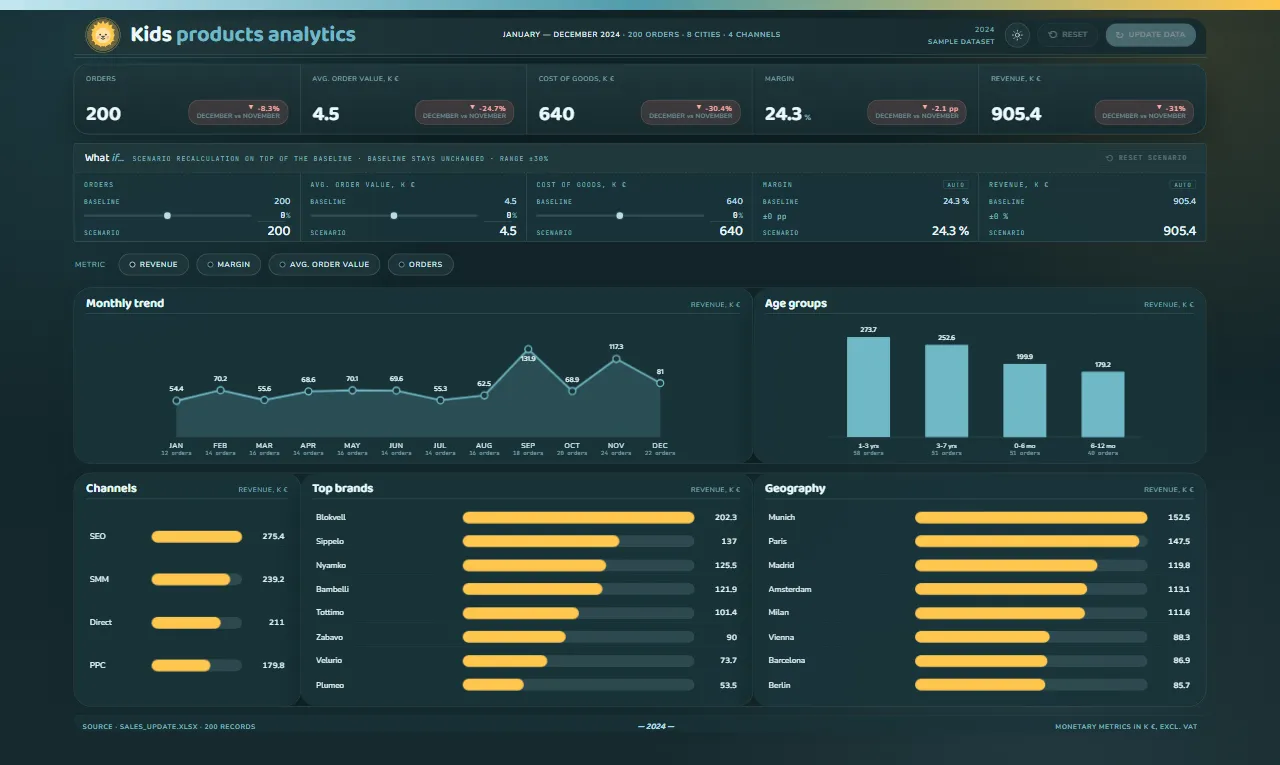Click the Bambelli brand name
This screenshot has width=1280, height=765.
332,589
